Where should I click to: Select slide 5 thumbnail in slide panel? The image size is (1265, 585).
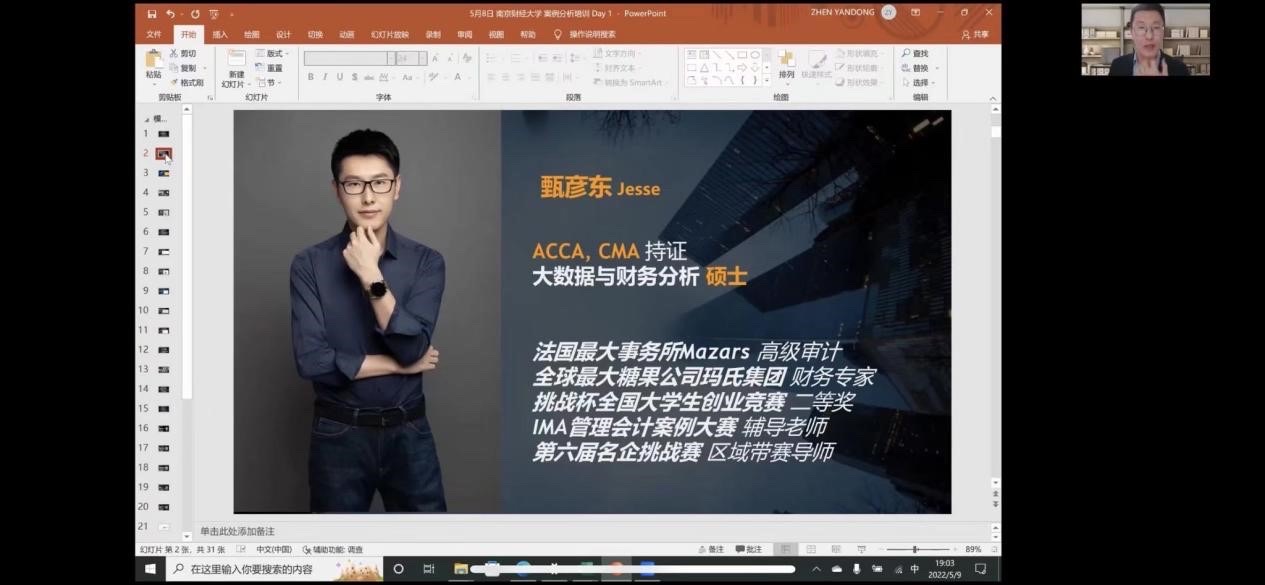pos(163,212)
